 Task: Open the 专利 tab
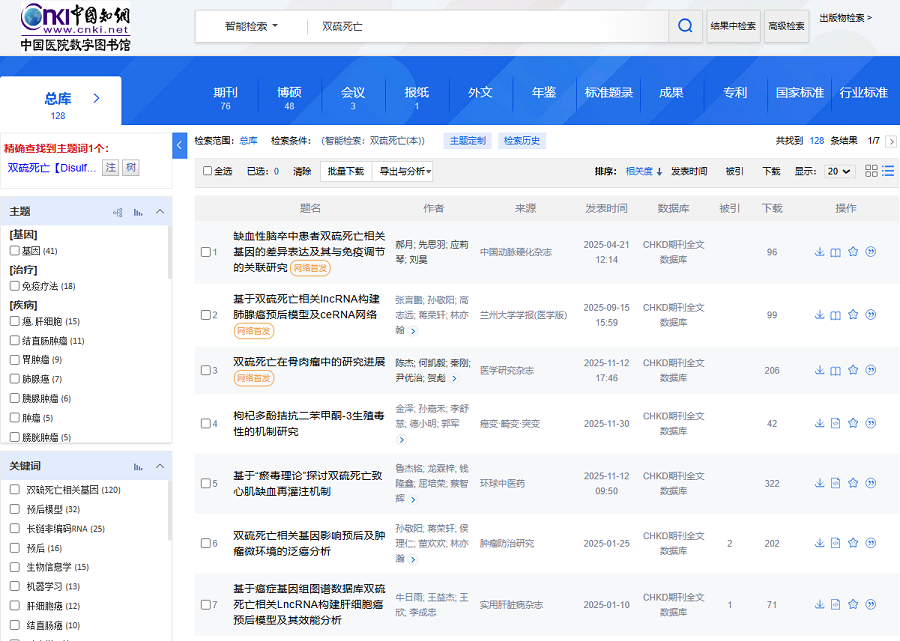tap(735, 93)
